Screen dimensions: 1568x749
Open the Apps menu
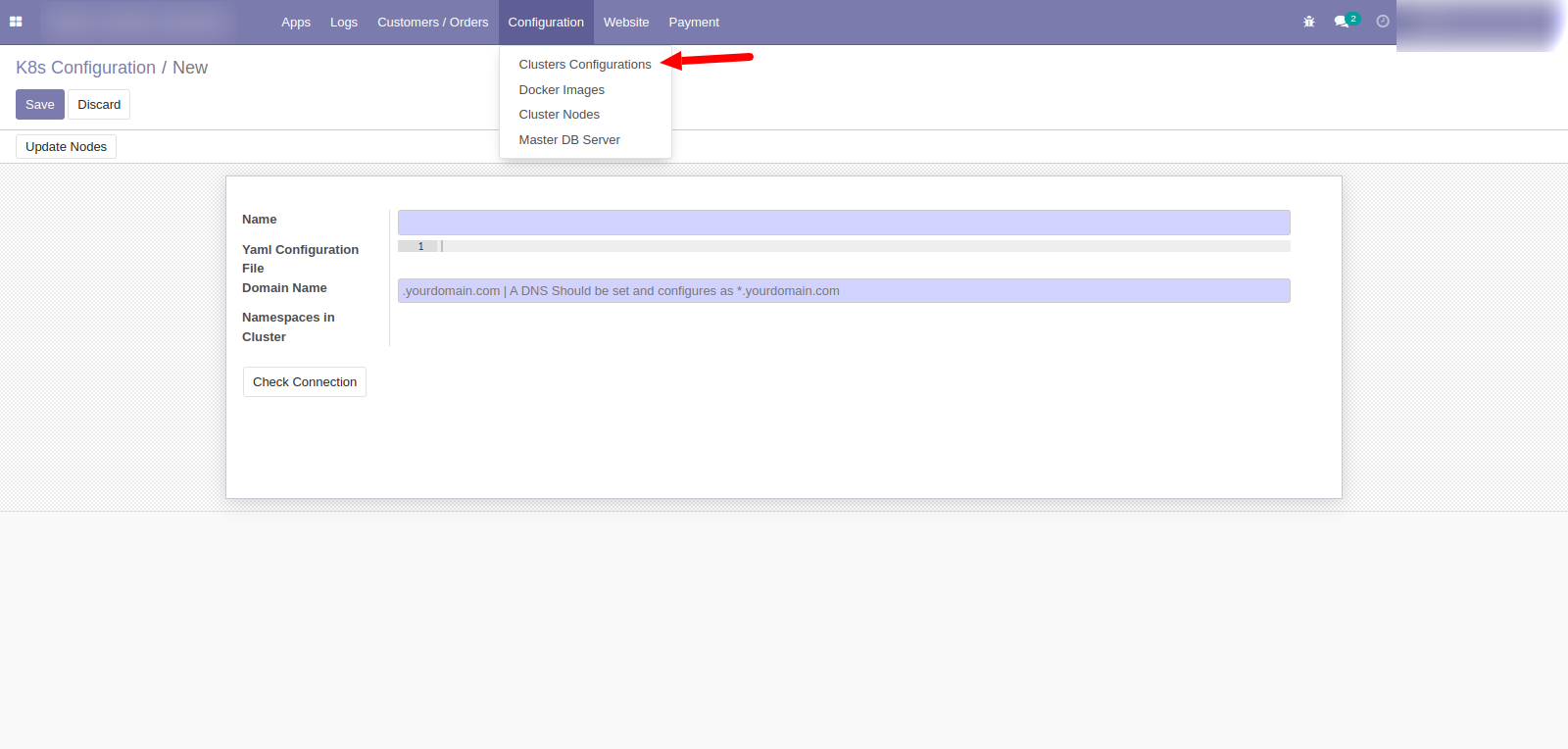point(295,23)
